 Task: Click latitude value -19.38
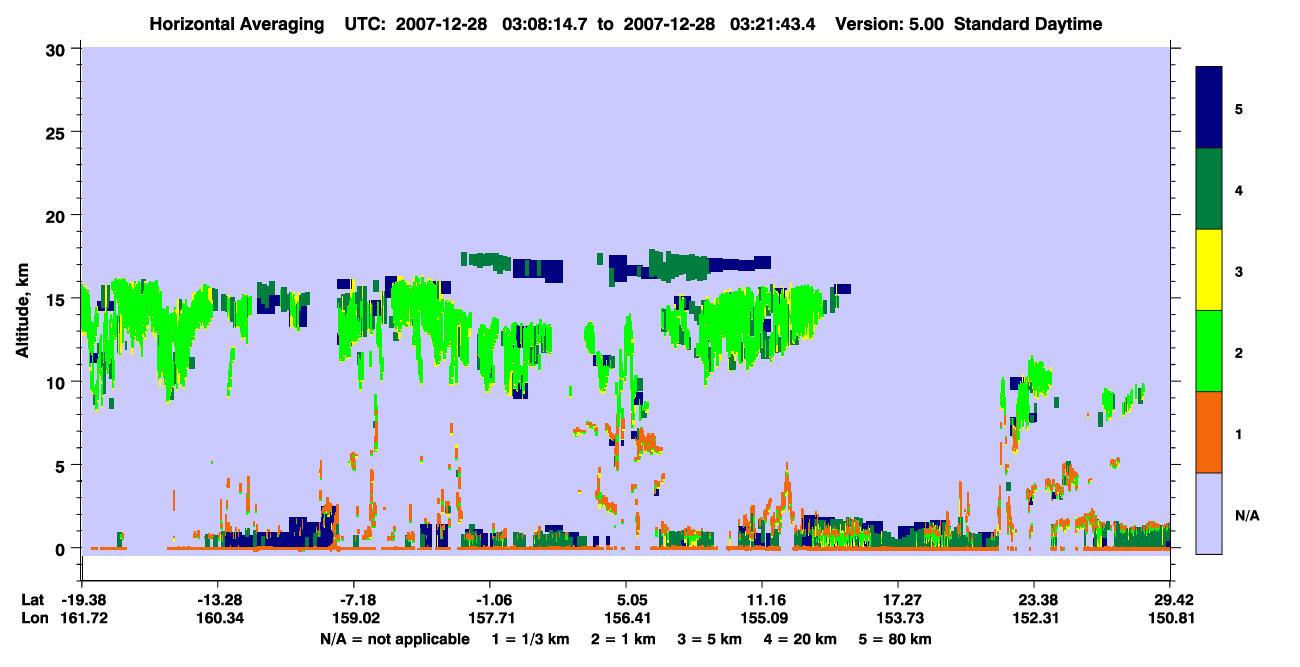(83, 600)
